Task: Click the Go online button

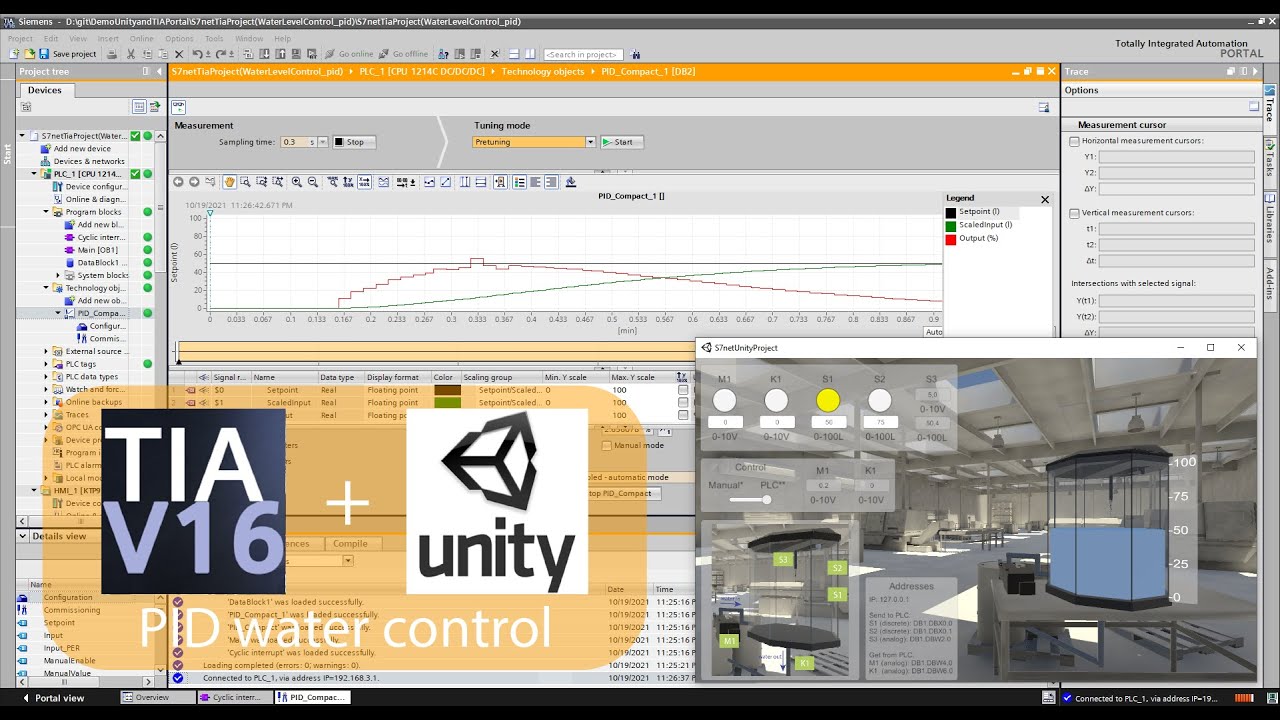Action: (x=349, y=54)
